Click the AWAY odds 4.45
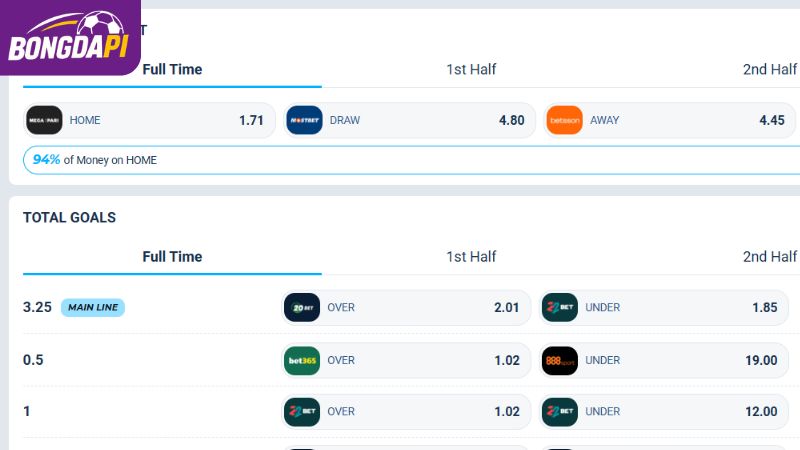The image size is (800, 450). tap(771, 120)
